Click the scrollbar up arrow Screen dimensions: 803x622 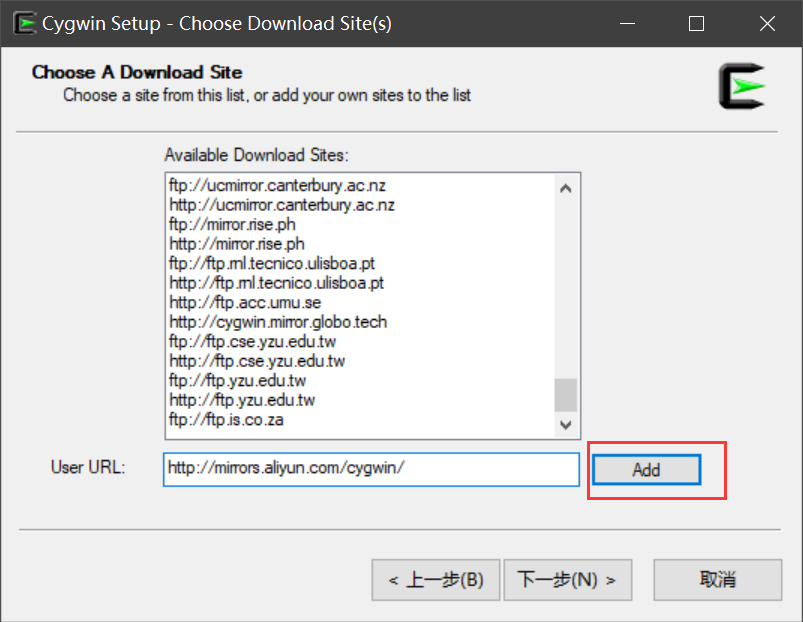566,186
